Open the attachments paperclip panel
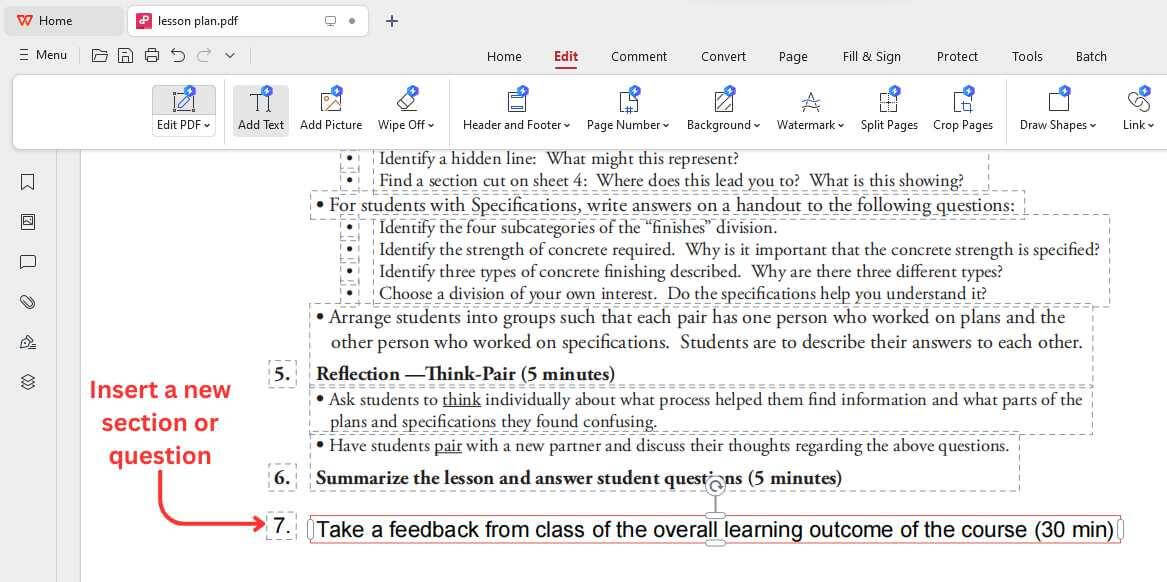The image size is (1167, 582). pyautogui.click(x=28, y=301)
